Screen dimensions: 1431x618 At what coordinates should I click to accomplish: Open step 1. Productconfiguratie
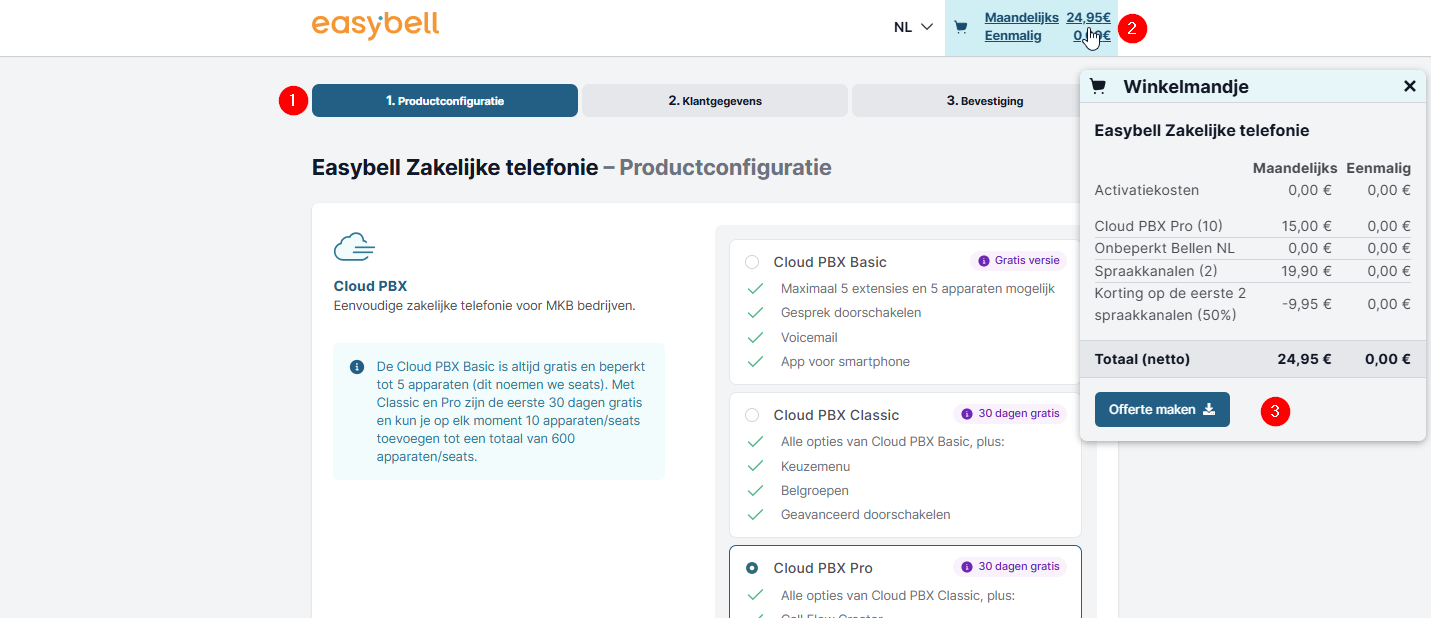(445, 101)
